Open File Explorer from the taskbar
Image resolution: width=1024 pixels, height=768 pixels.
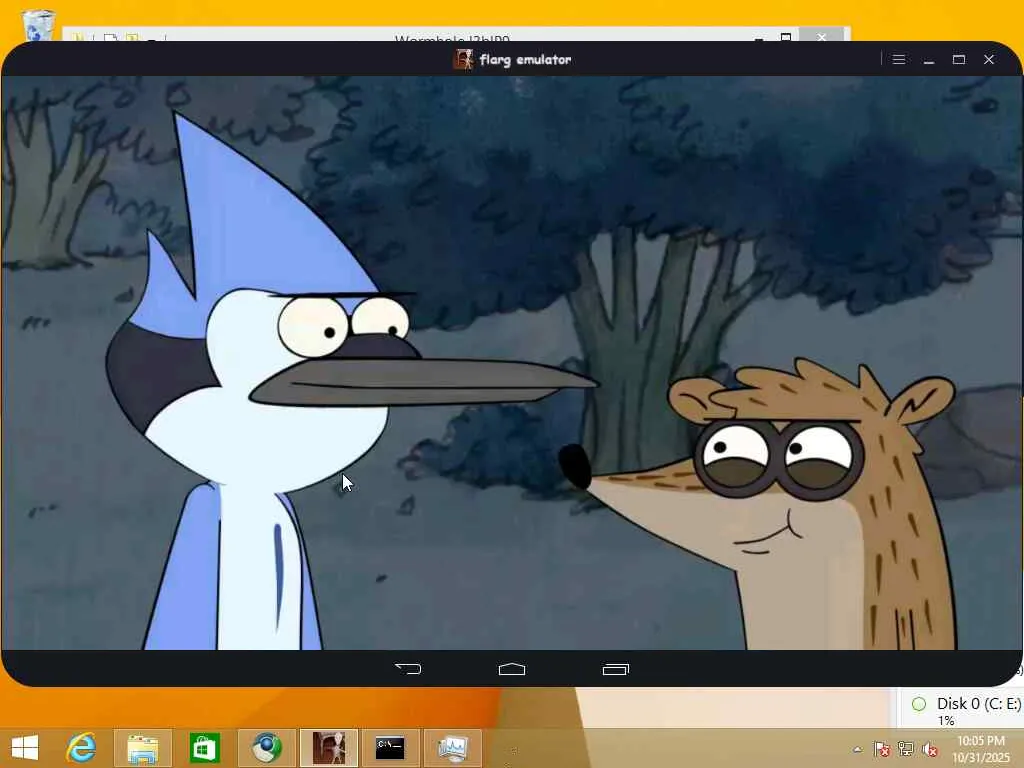pos(143,748)
